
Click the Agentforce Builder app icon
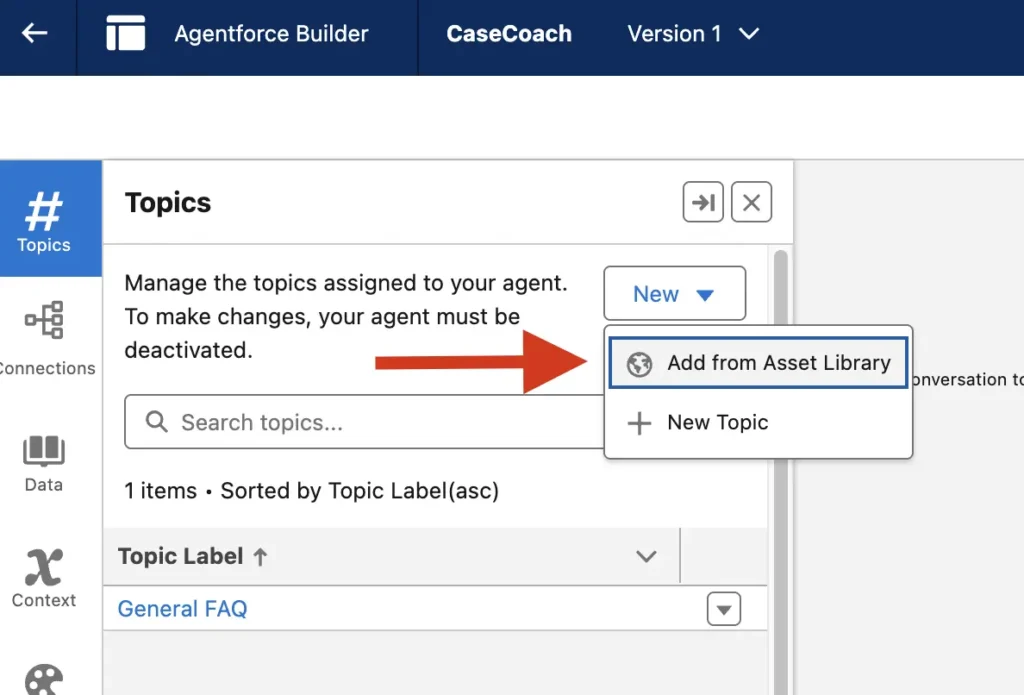pos(126,34)
